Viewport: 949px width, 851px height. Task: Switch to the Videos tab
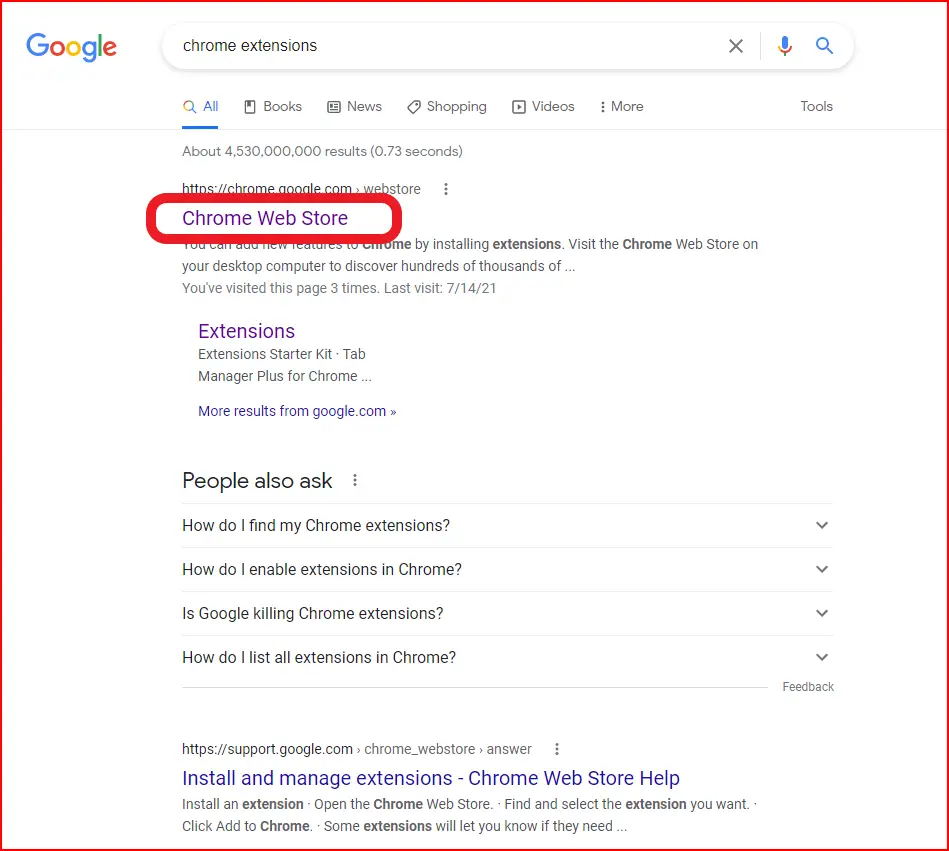coord(543,107)
